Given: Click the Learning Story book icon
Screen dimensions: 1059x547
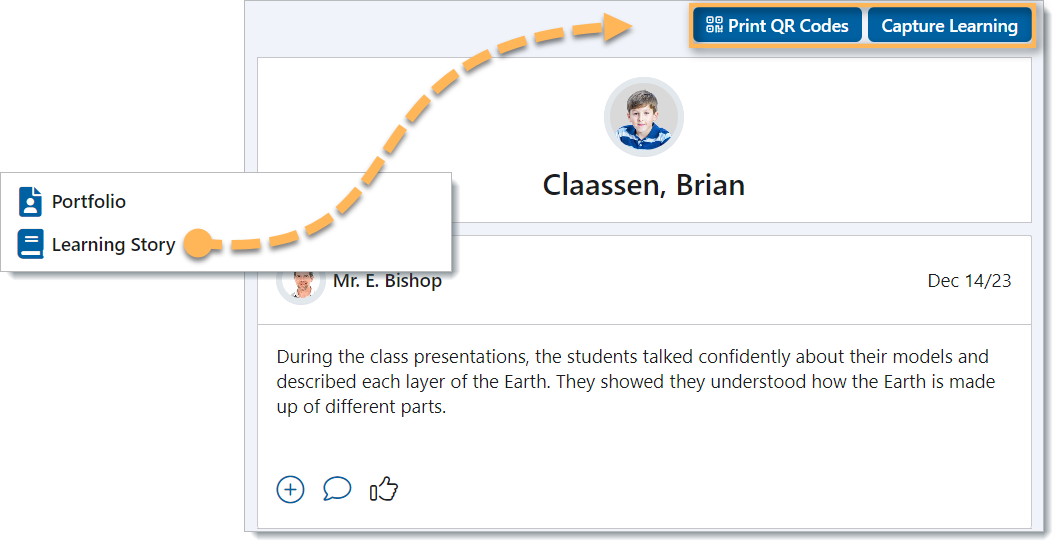Looking at the screenshot, I should [30, 244].
